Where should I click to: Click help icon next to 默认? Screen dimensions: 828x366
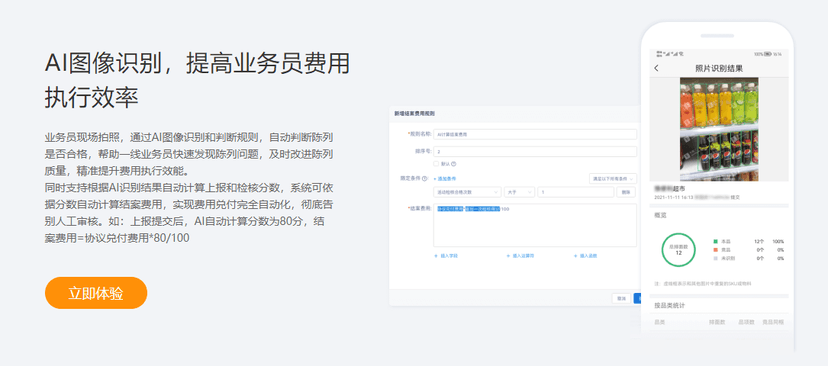coord(453,164)
